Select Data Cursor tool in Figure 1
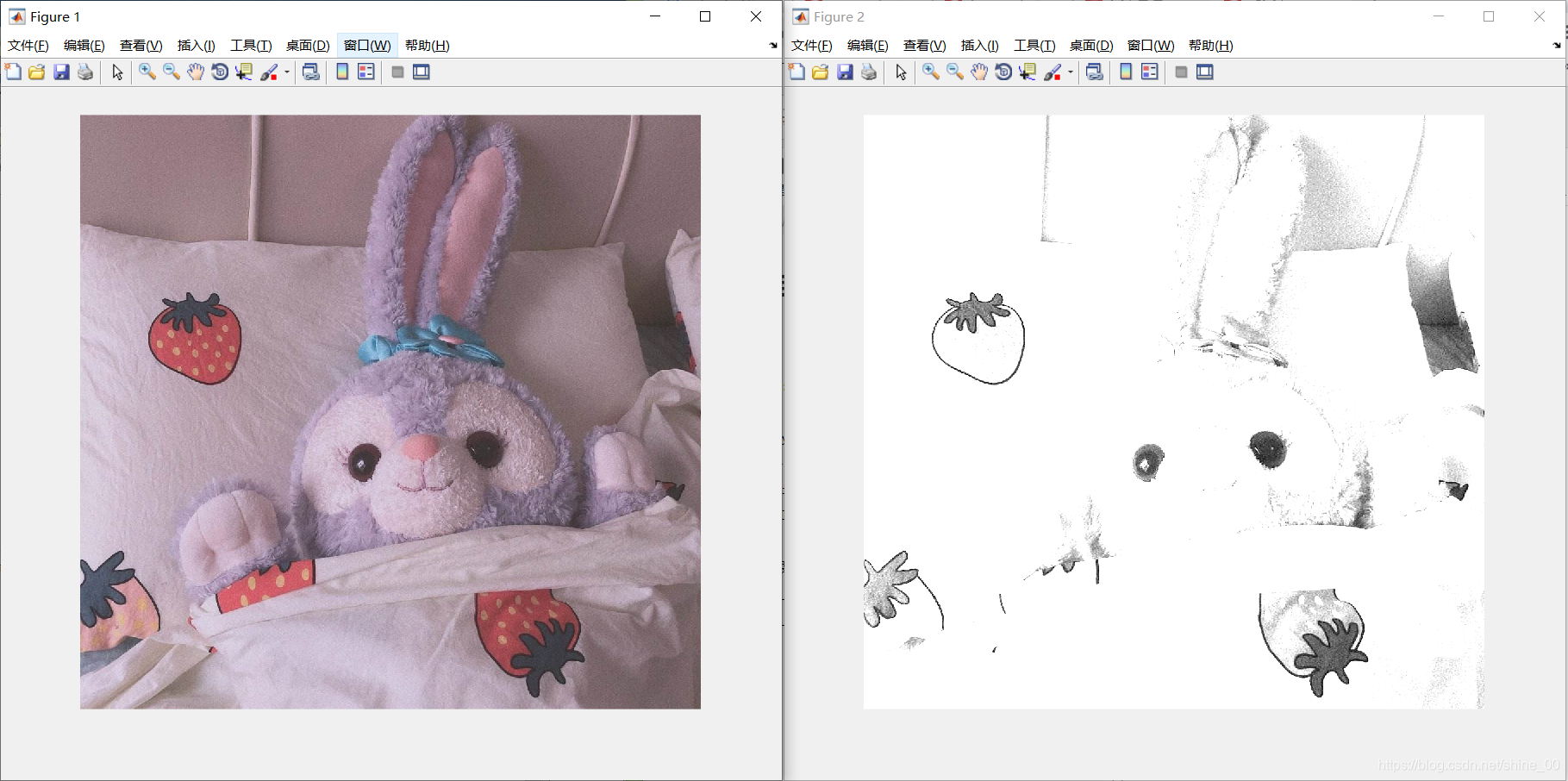 [x=244, y=72]
